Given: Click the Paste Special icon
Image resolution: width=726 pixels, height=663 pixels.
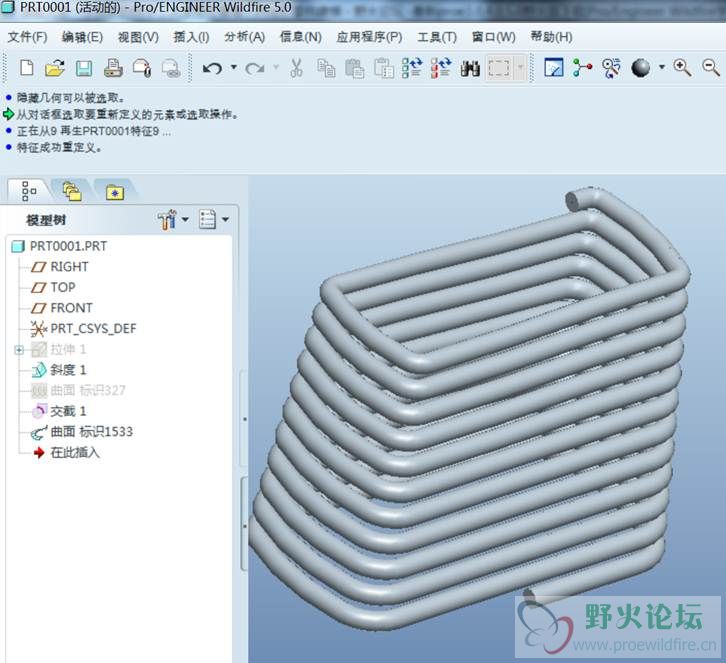Looking at the screenshot, I should (x=384, y=68).
